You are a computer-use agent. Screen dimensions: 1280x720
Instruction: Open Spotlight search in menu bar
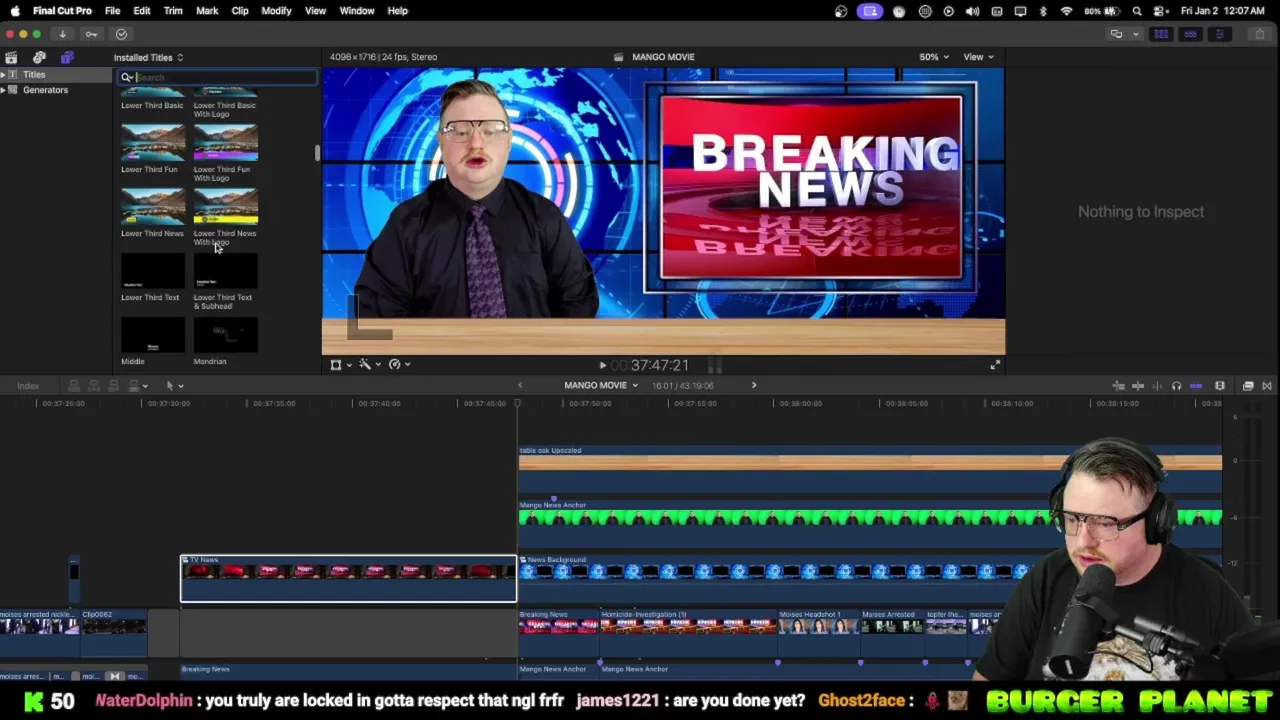1137,11
